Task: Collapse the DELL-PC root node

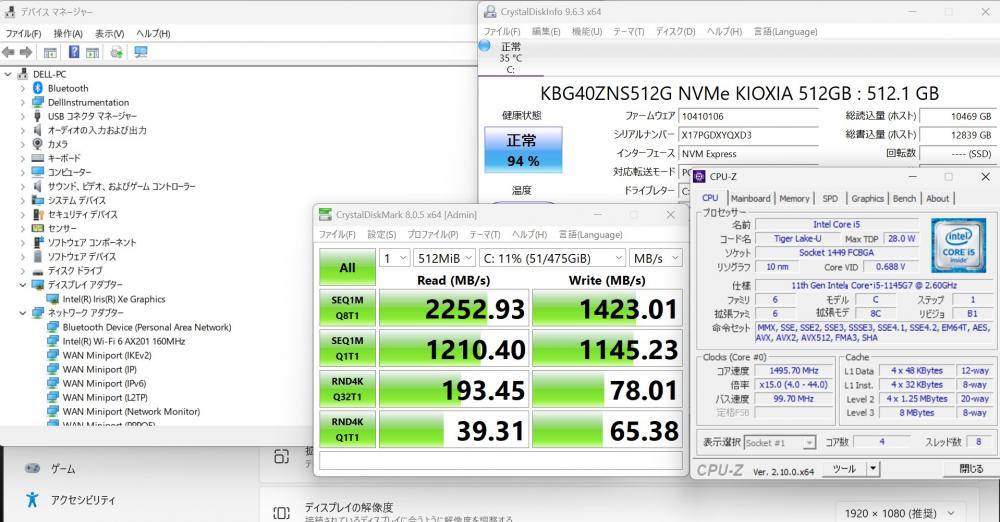Action: (x=8, y=74)
